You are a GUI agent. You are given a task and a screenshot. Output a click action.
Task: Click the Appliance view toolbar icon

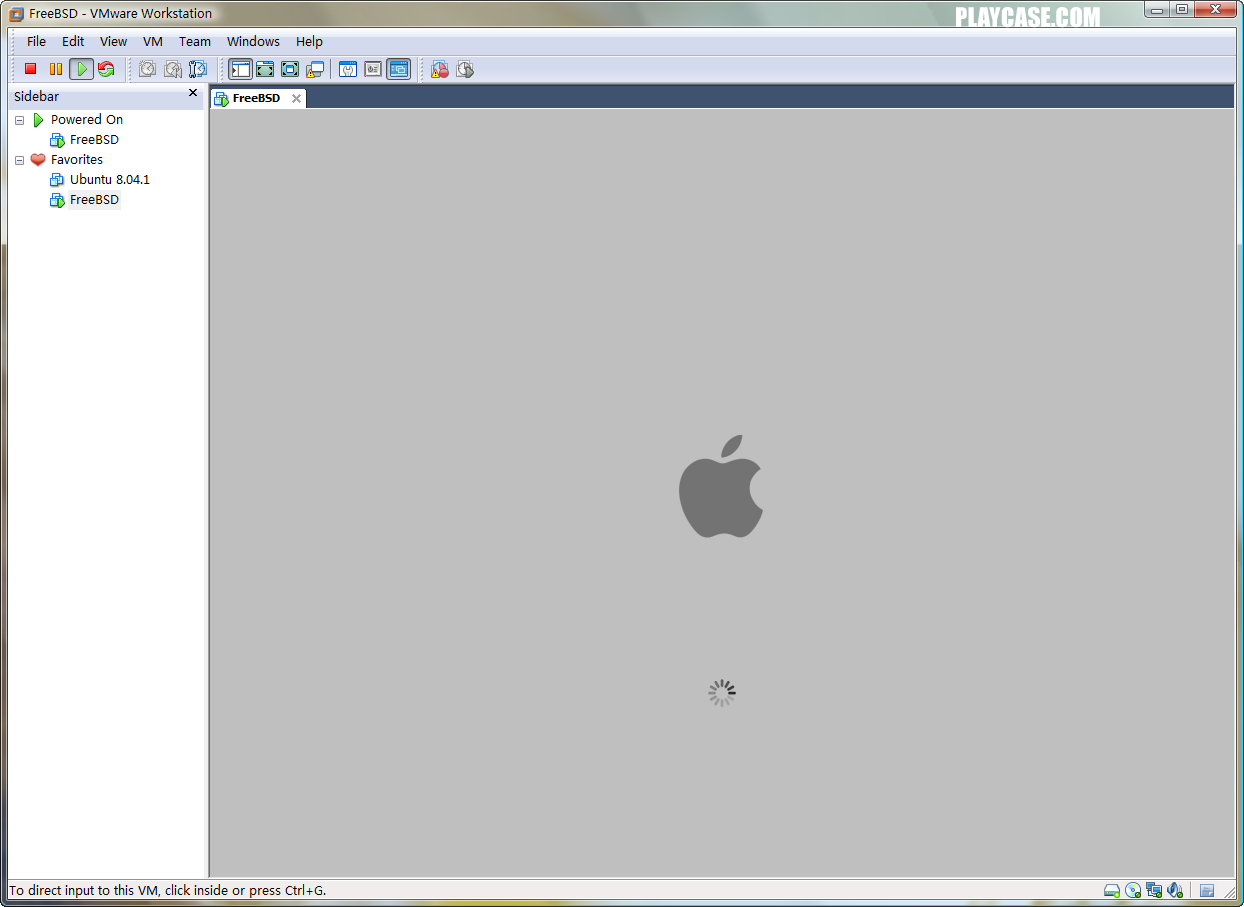(373, 69)
